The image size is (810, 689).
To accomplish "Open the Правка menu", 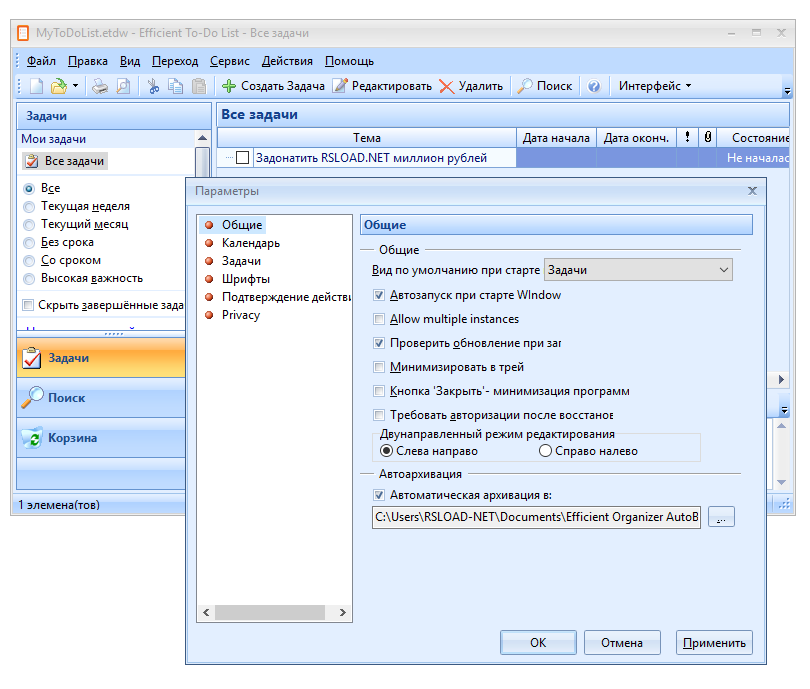I will tap(88, 61).
